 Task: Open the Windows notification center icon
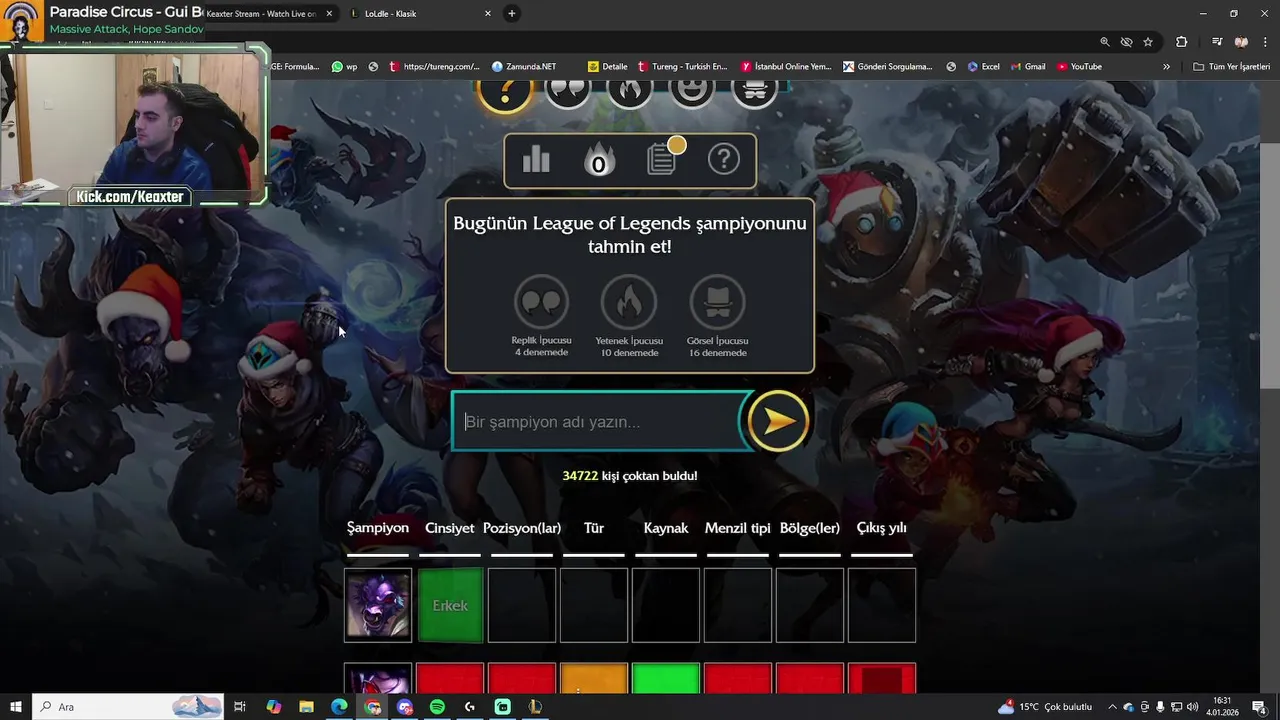pyautogui.click(x=1259, y=707)
